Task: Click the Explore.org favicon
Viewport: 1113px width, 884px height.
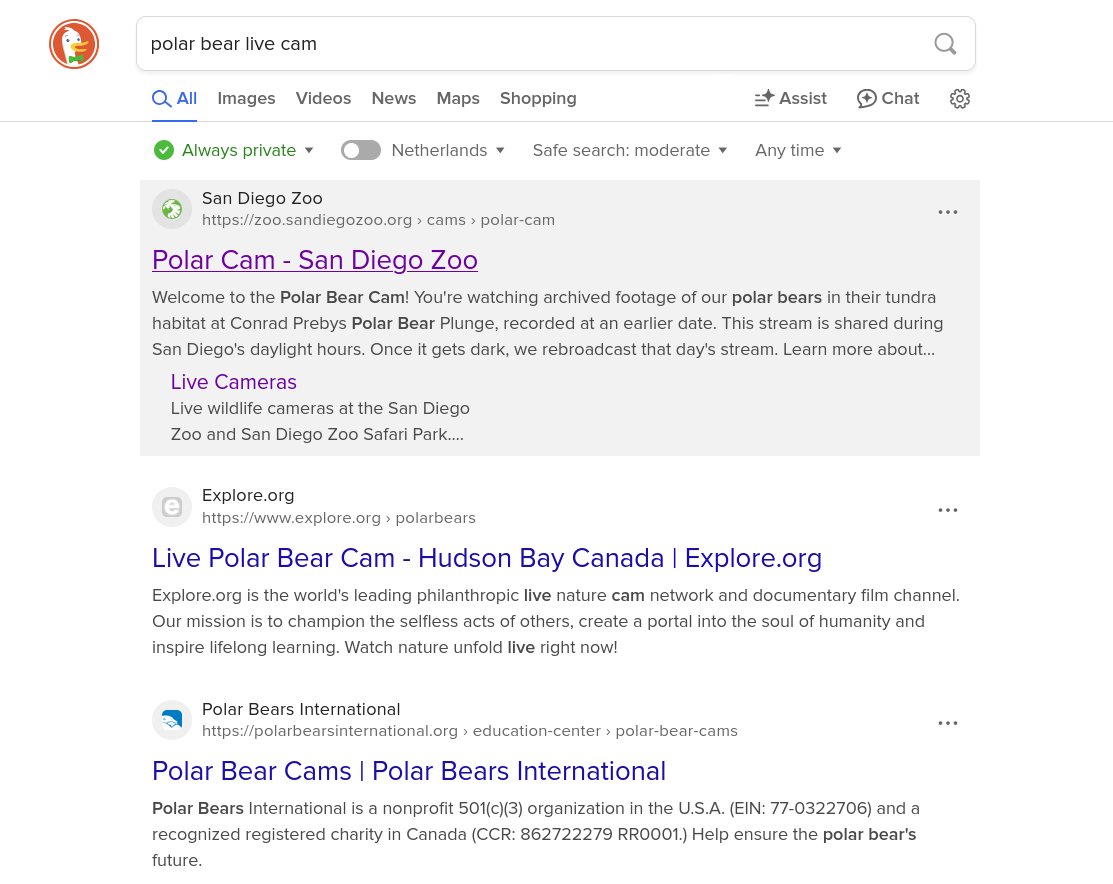Action: tap(172, 507)
